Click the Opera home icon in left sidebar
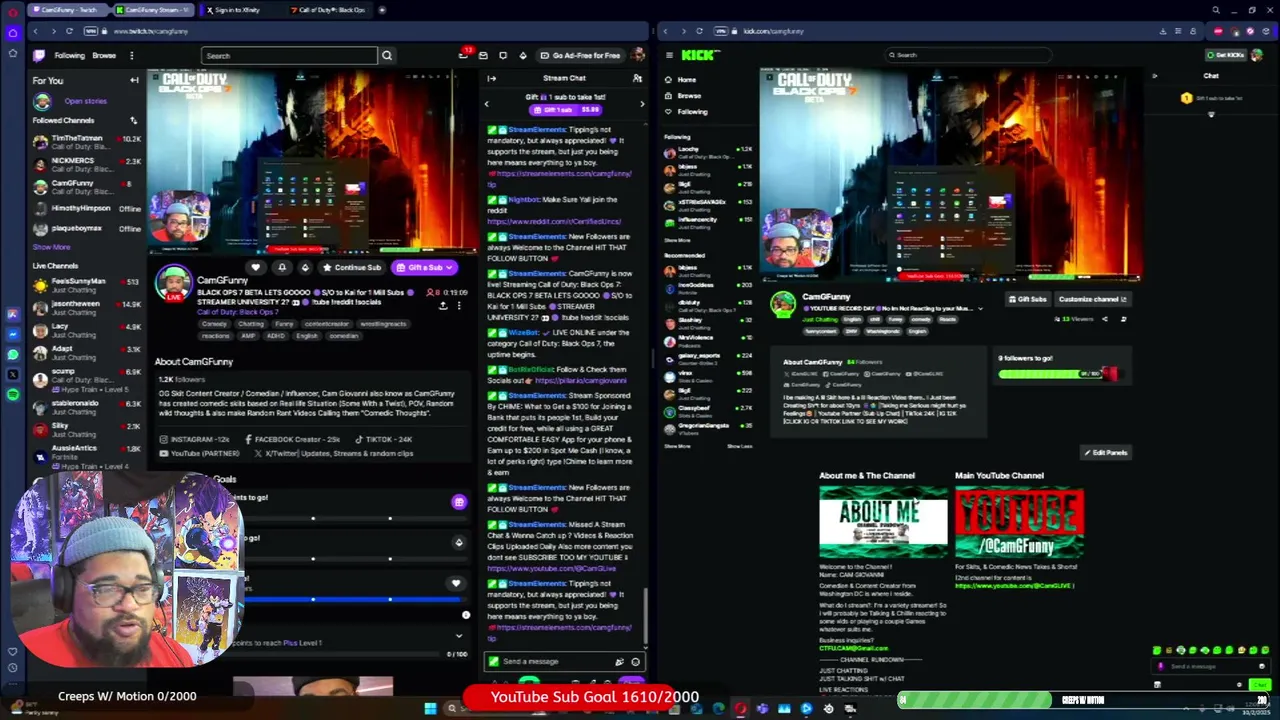The height and width of the screenshot is (720, 1280). tap(12, 32)
